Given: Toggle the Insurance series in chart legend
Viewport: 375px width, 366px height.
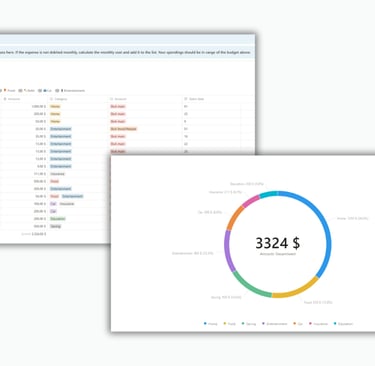Looking at the screenshot, I should point(319,324).
